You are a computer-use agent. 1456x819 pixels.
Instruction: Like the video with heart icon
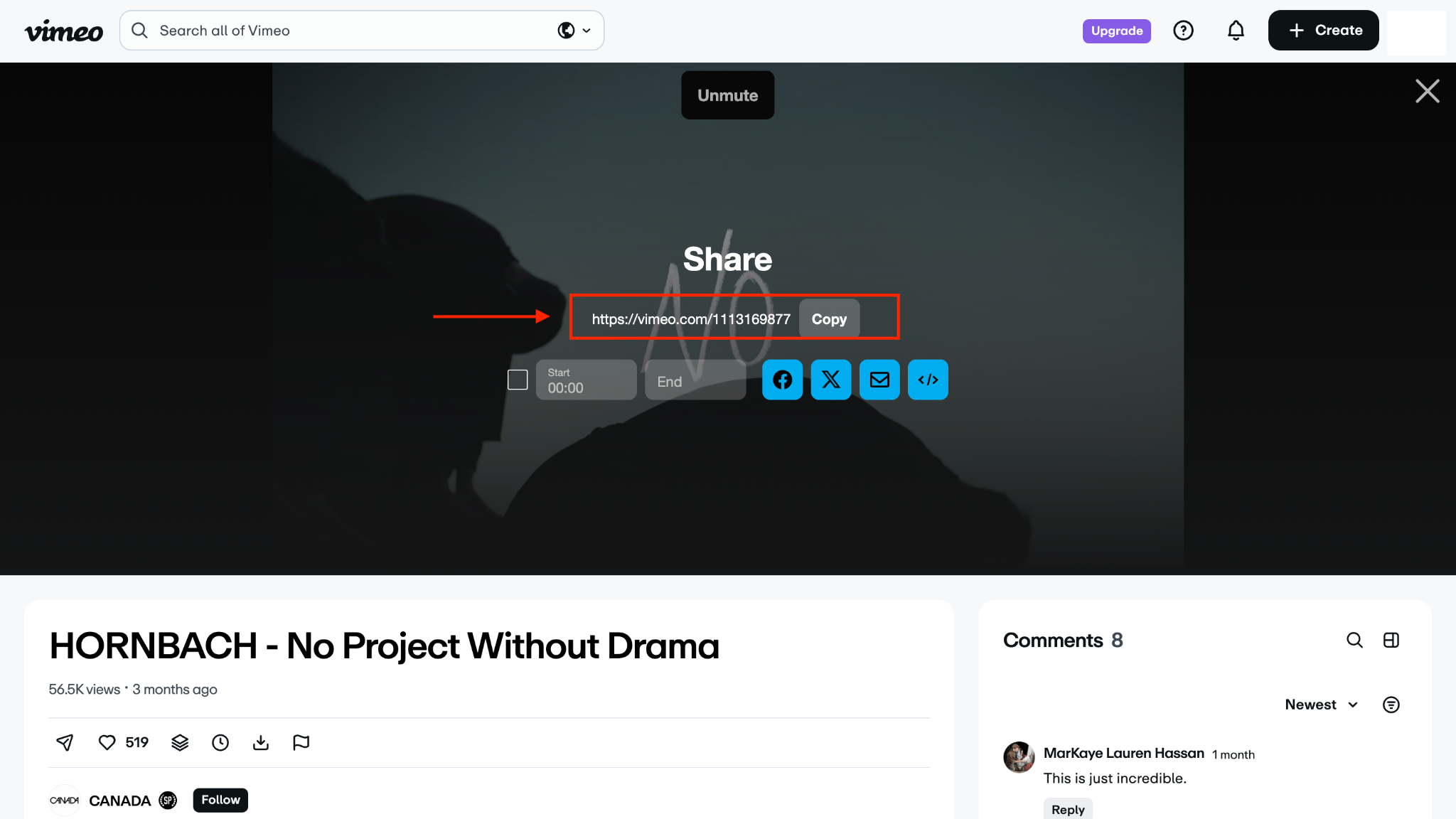coord(107,742)
